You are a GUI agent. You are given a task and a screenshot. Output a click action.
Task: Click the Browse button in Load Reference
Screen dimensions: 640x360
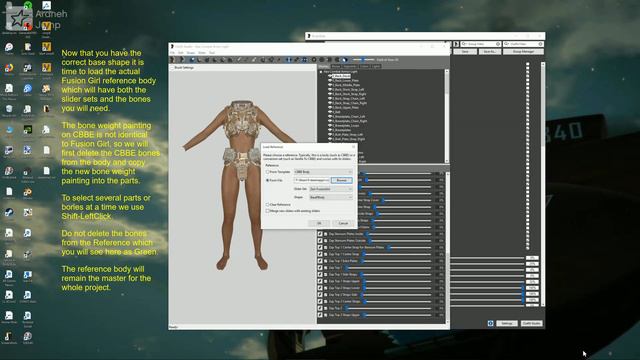341,180
